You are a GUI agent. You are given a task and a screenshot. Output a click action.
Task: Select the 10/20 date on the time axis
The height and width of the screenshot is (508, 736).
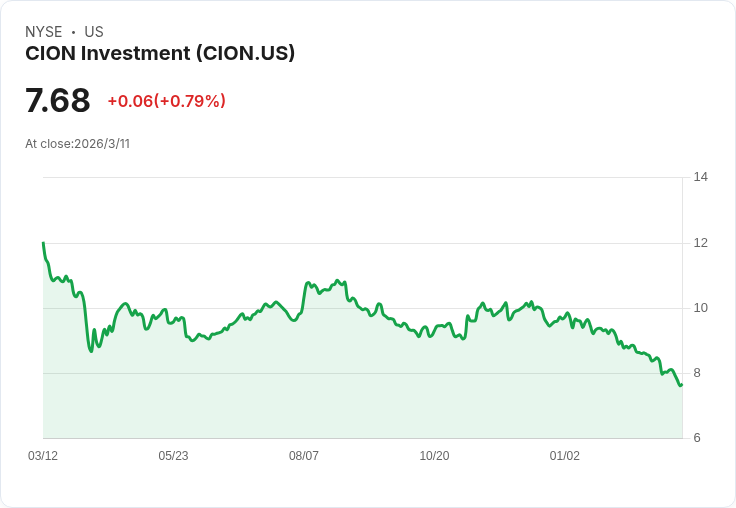click(x=434, y=456)
